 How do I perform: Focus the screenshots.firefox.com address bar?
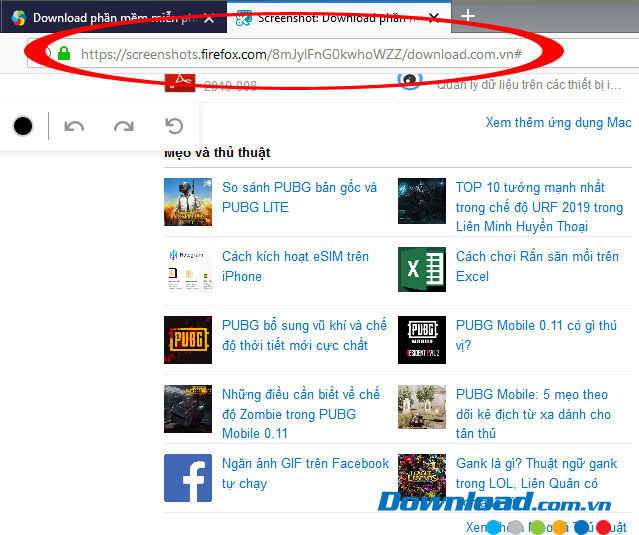pyautogui.click(x=301, y=54)
